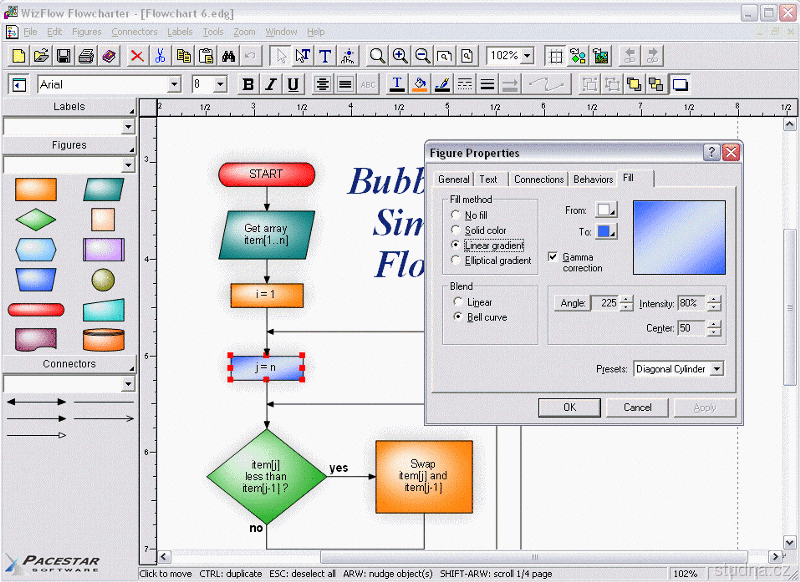
Task: Select the No fill radio button
Action: click(x=457, y=215)
